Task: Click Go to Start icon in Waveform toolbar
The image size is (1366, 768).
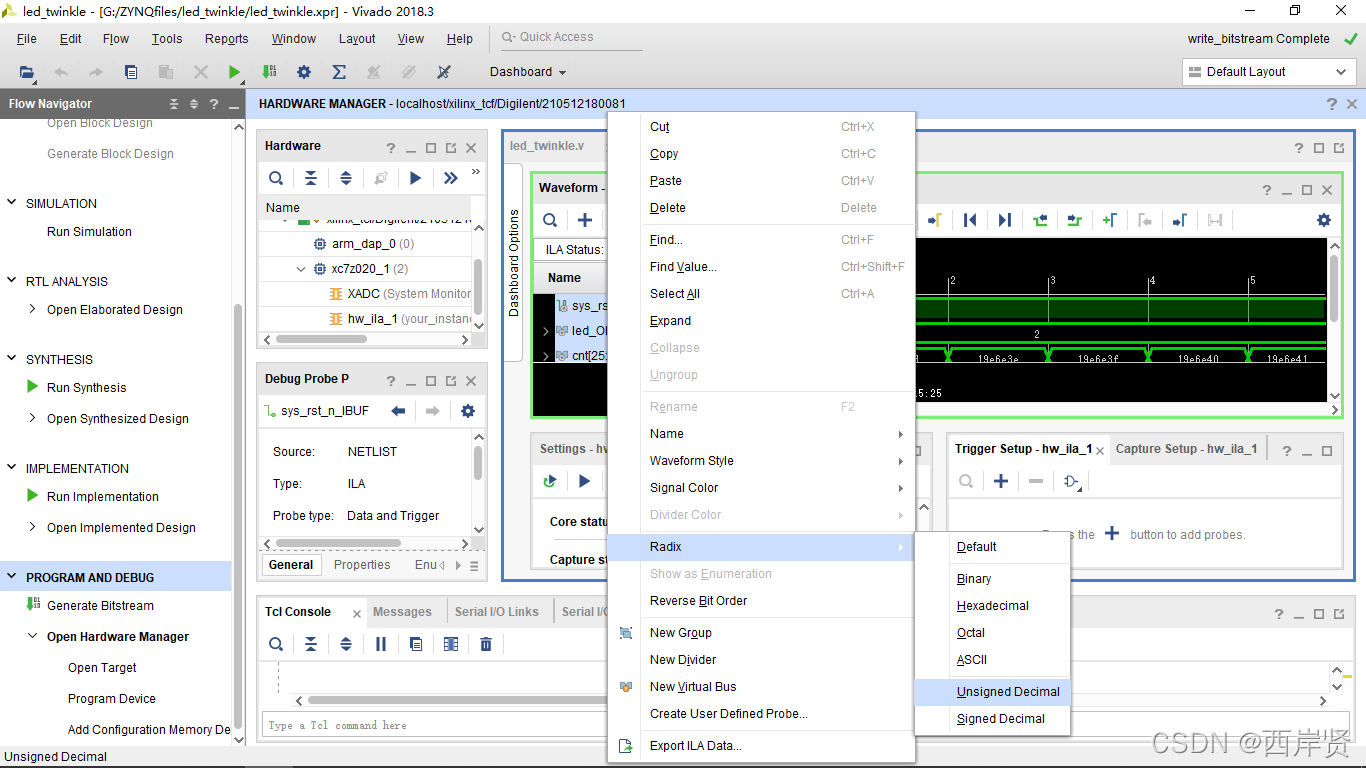Action: [970, 220]
